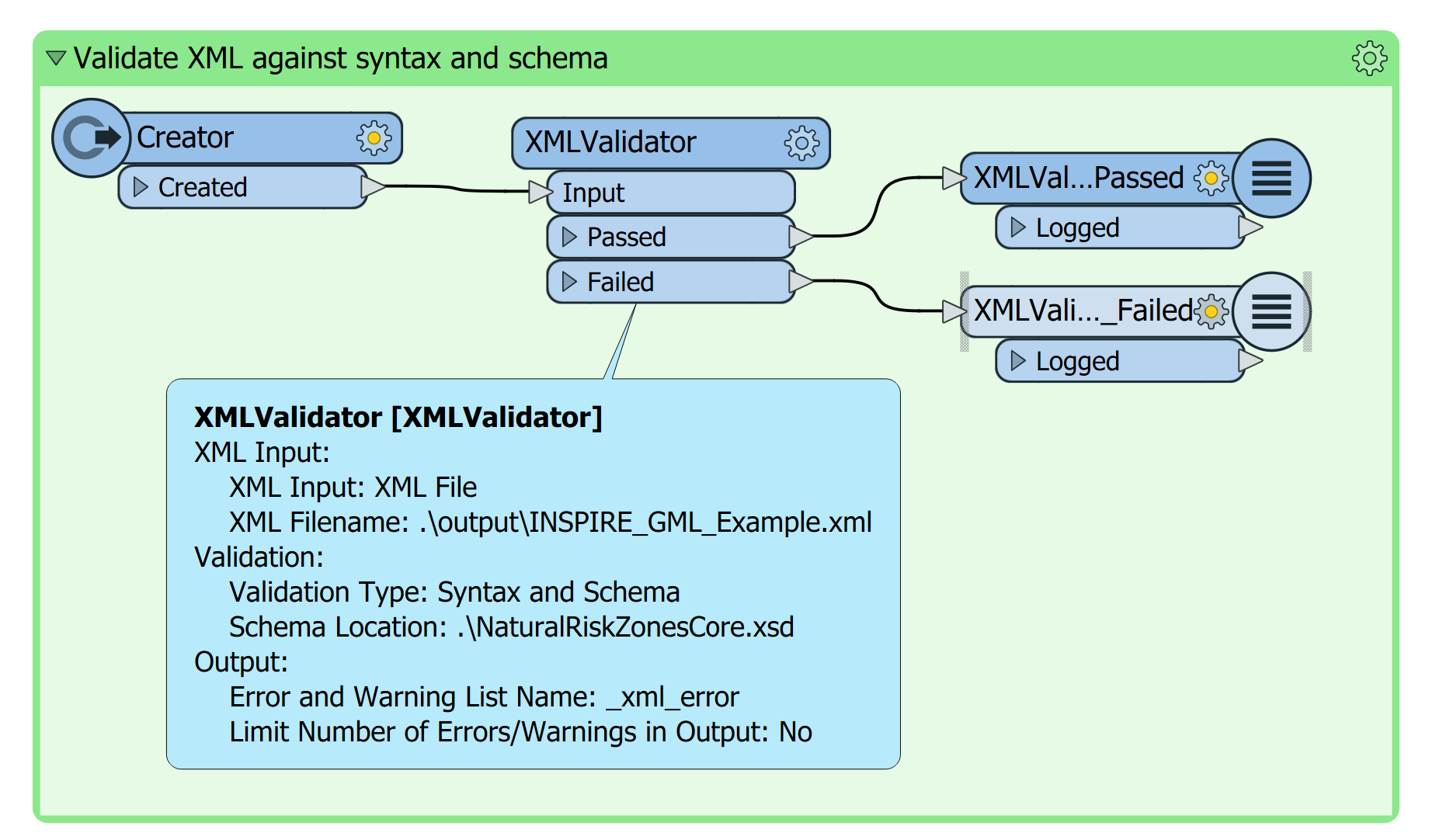The width and height of the screenshot is (1429, 840).
Task: Expand the Logged port under XMLVali..._Failed
Action: [x=1018, y=361]
